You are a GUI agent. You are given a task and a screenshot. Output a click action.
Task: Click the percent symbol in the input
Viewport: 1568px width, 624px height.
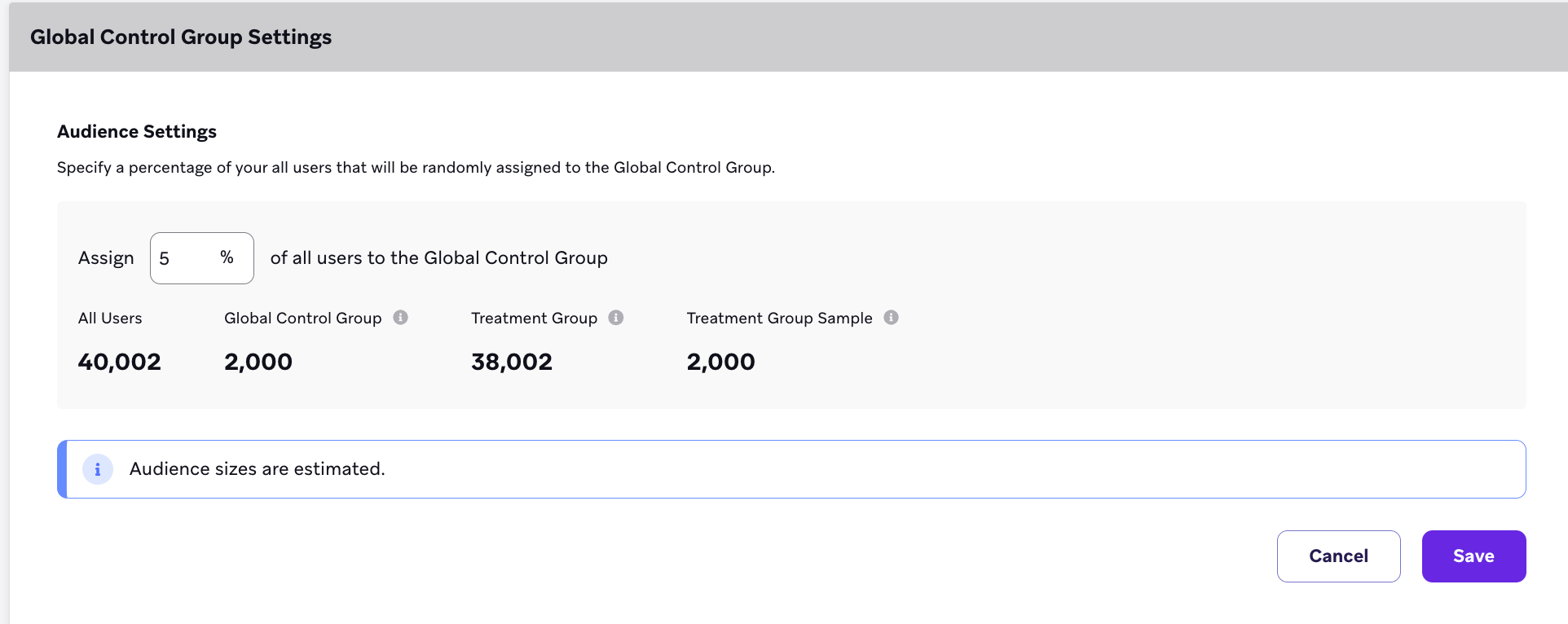click(227, 257)
